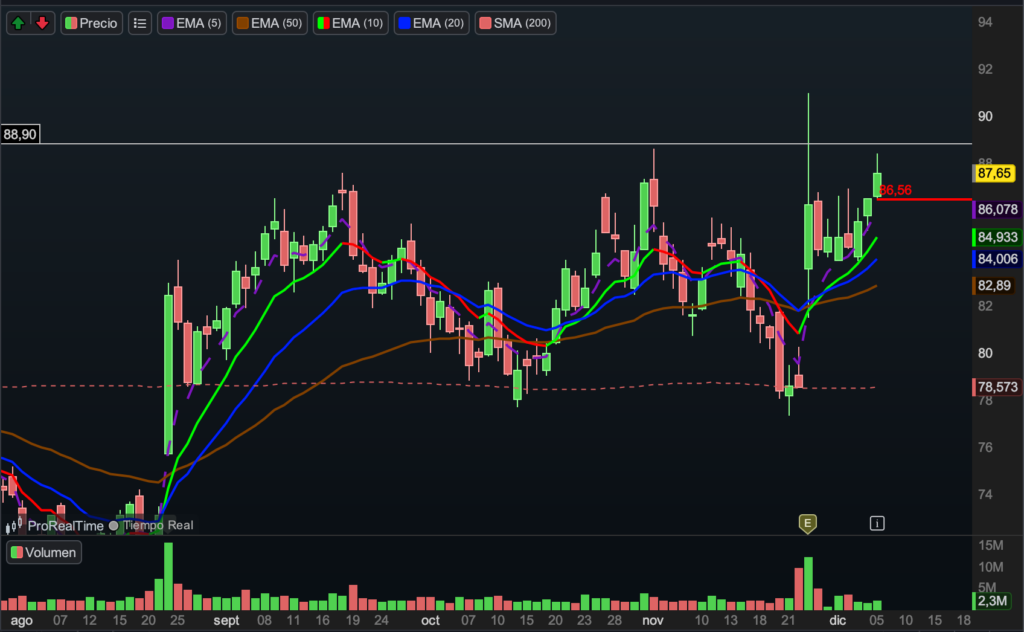Click the EMA (20) blue color swatch

pyautogui.click(x=403, y=22)
